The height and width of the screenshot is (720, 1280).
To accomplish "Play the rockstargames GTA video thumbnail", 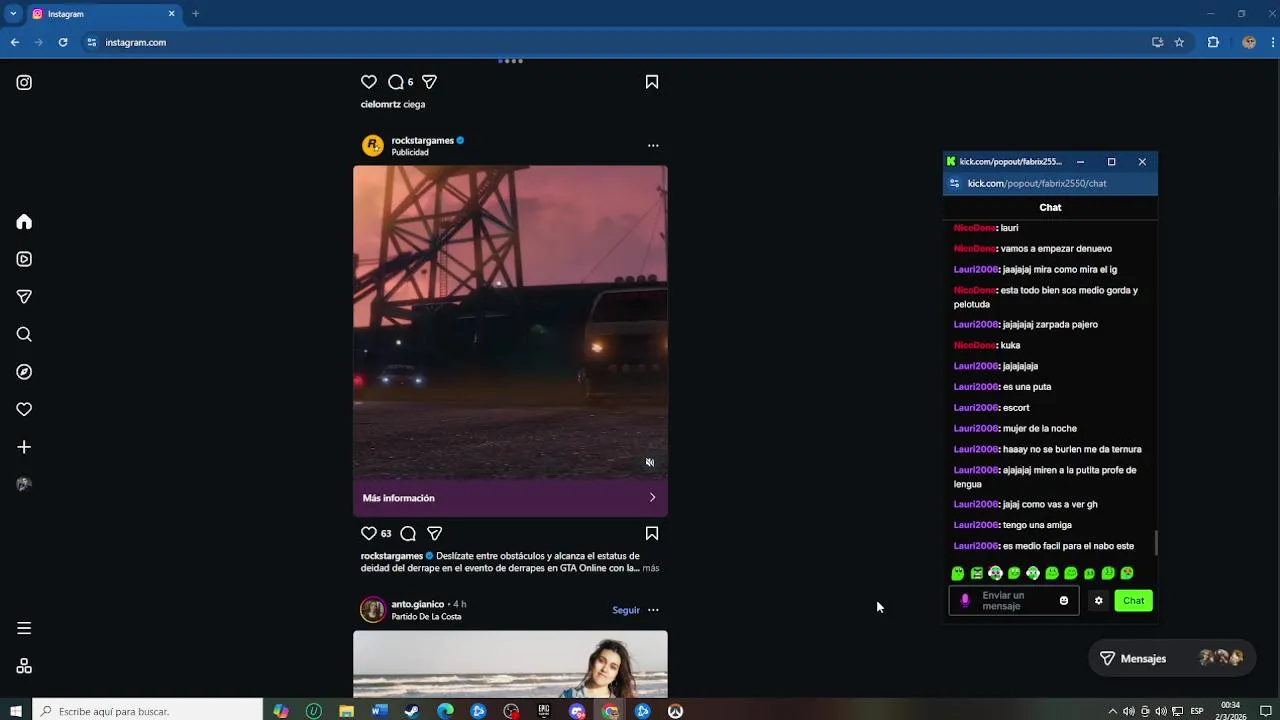I will (x=510, y=323).
